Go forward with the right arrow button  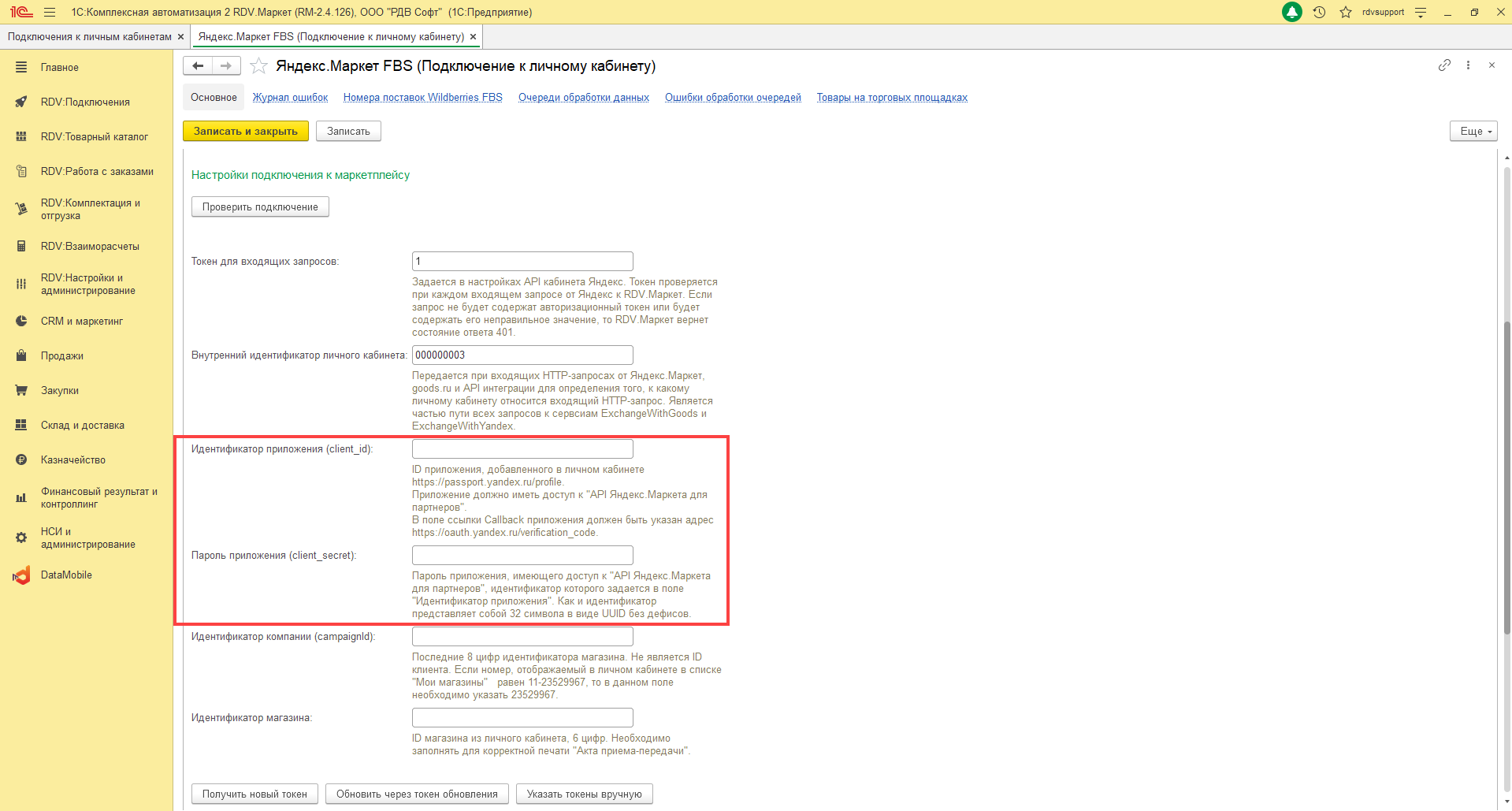click(226, 66)
